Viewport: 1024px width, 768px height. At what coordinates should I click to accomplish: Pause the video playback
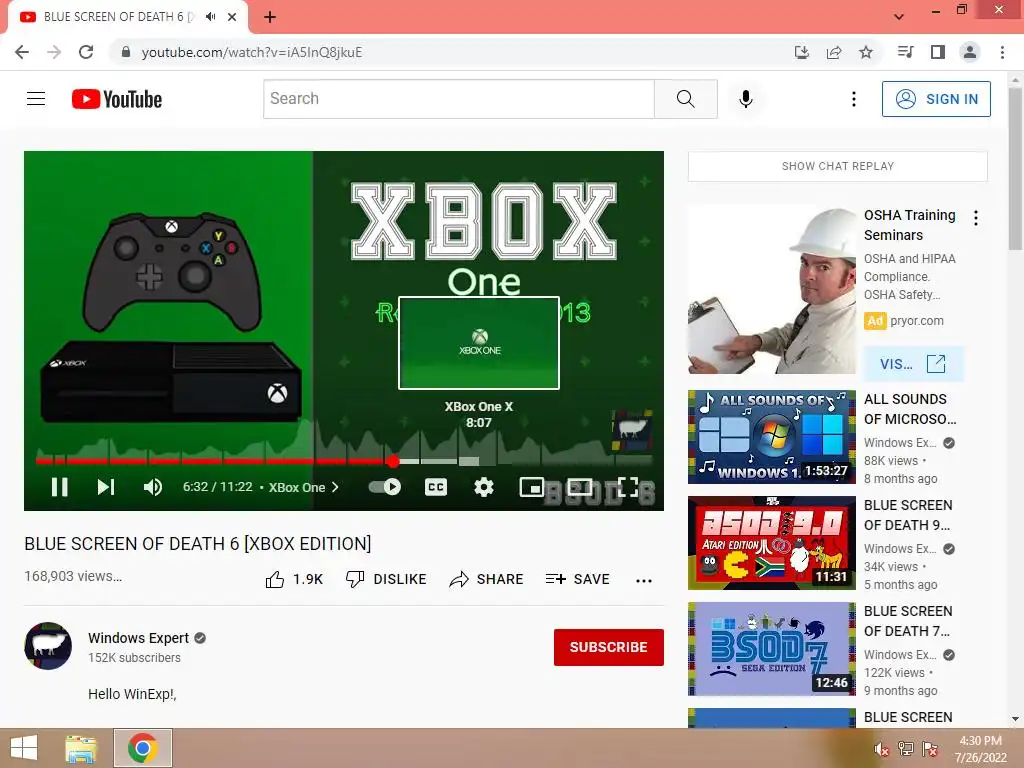pos(59,487)
